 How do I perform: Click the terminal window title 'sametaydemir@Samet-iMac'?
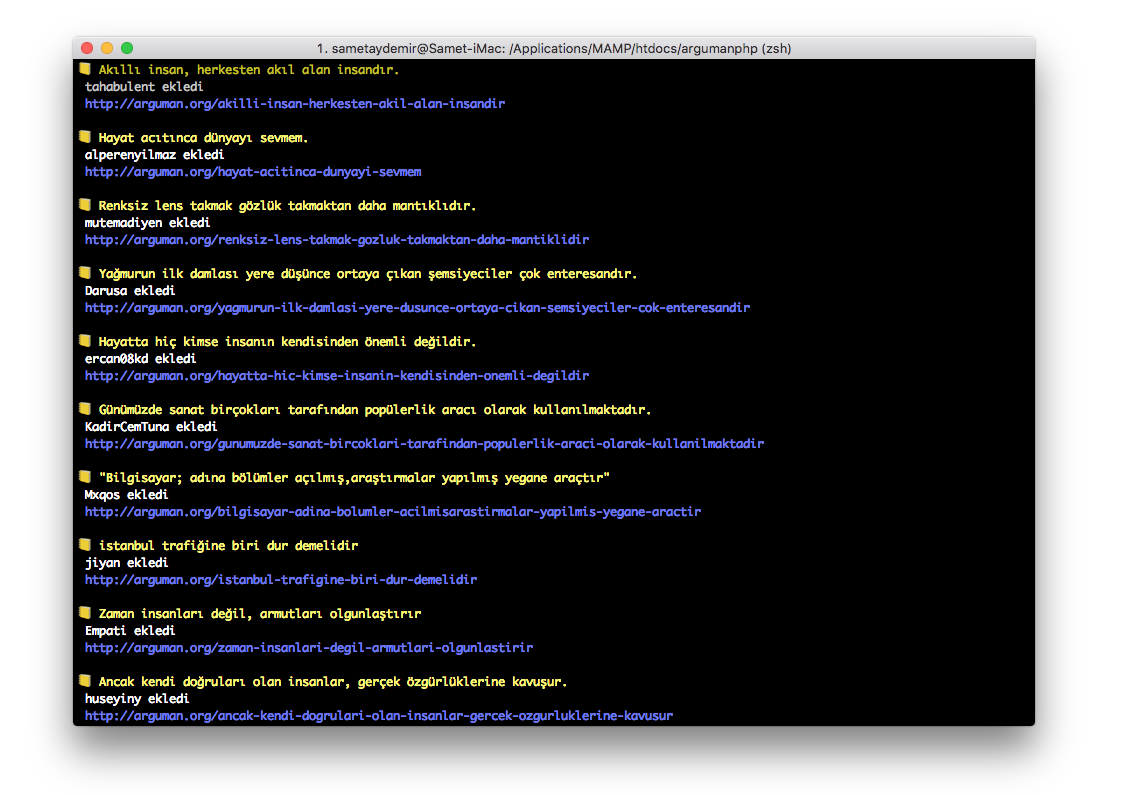coord(554,48)
